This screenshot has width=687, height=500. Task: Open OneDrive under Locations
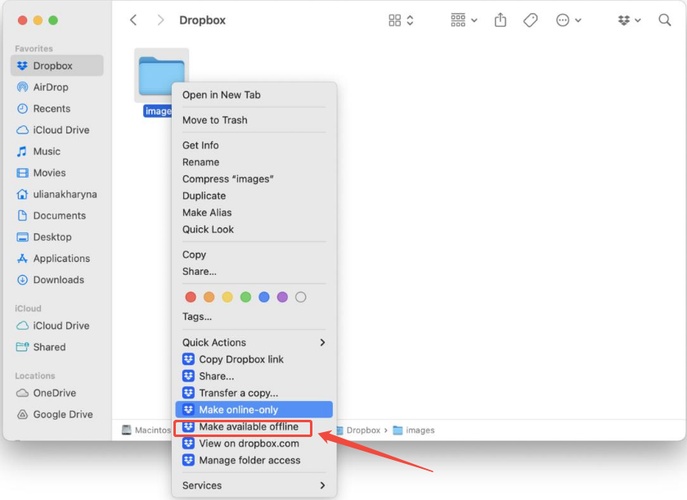point(57,393)
